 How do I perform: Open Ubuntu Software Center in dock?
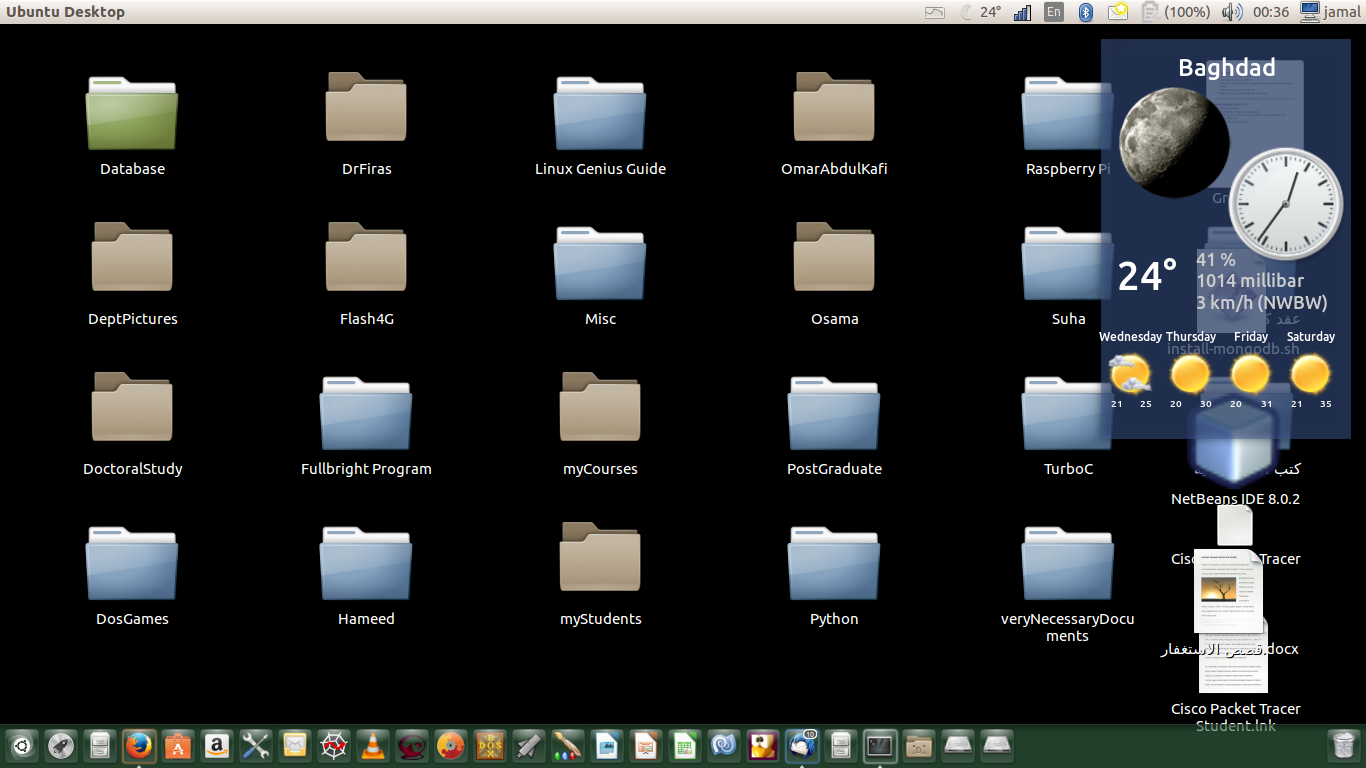178,745
